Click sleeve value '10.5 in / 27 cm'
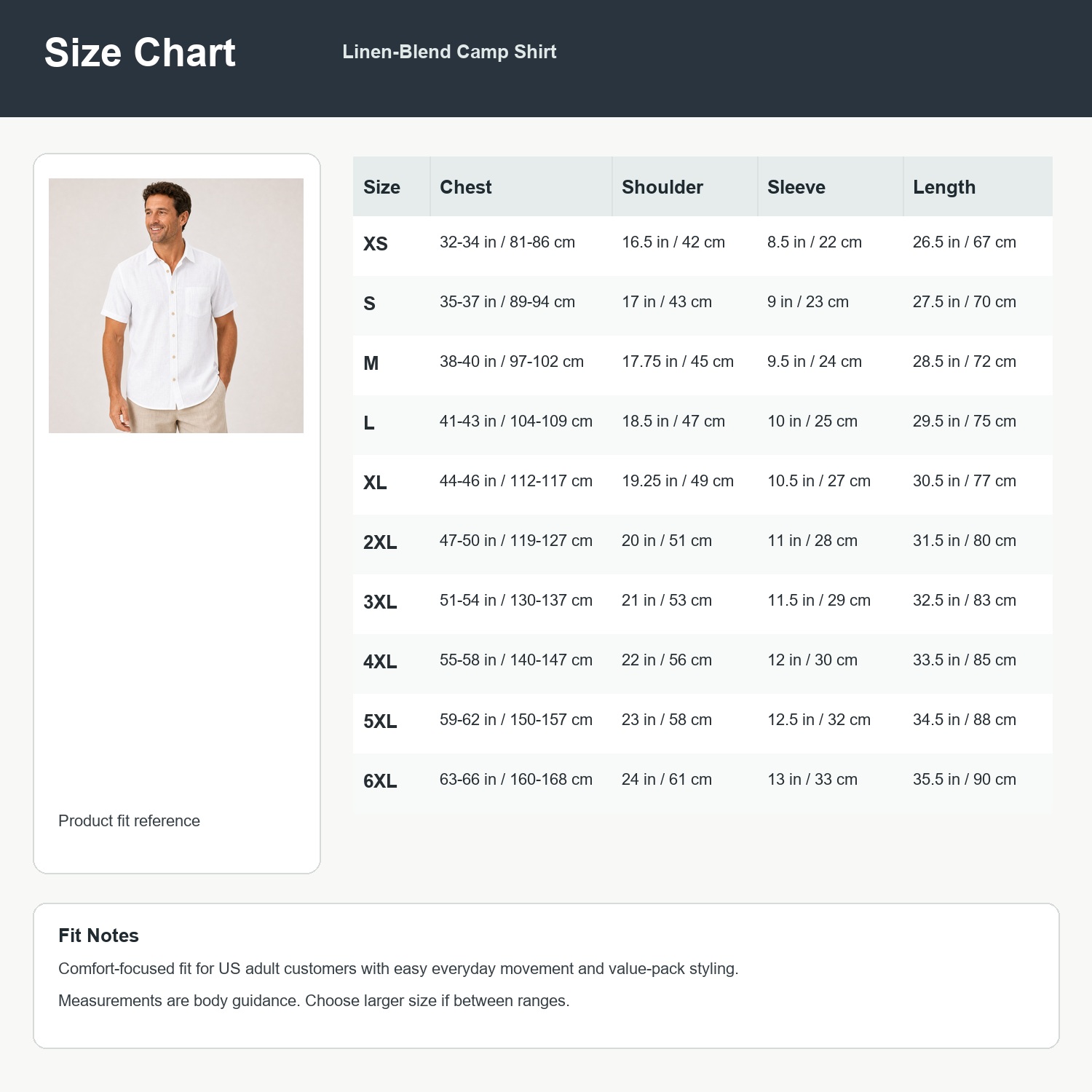 [x=819, y=481]
